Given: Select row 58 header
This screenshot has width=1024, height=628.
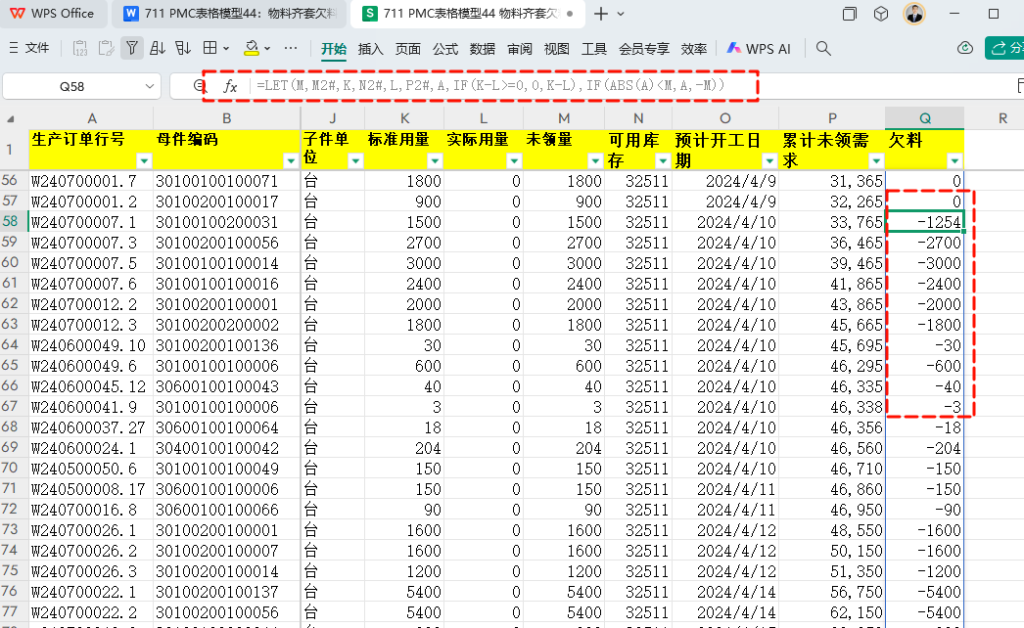Looking at the screenshot, I should (x=10, y=222).
